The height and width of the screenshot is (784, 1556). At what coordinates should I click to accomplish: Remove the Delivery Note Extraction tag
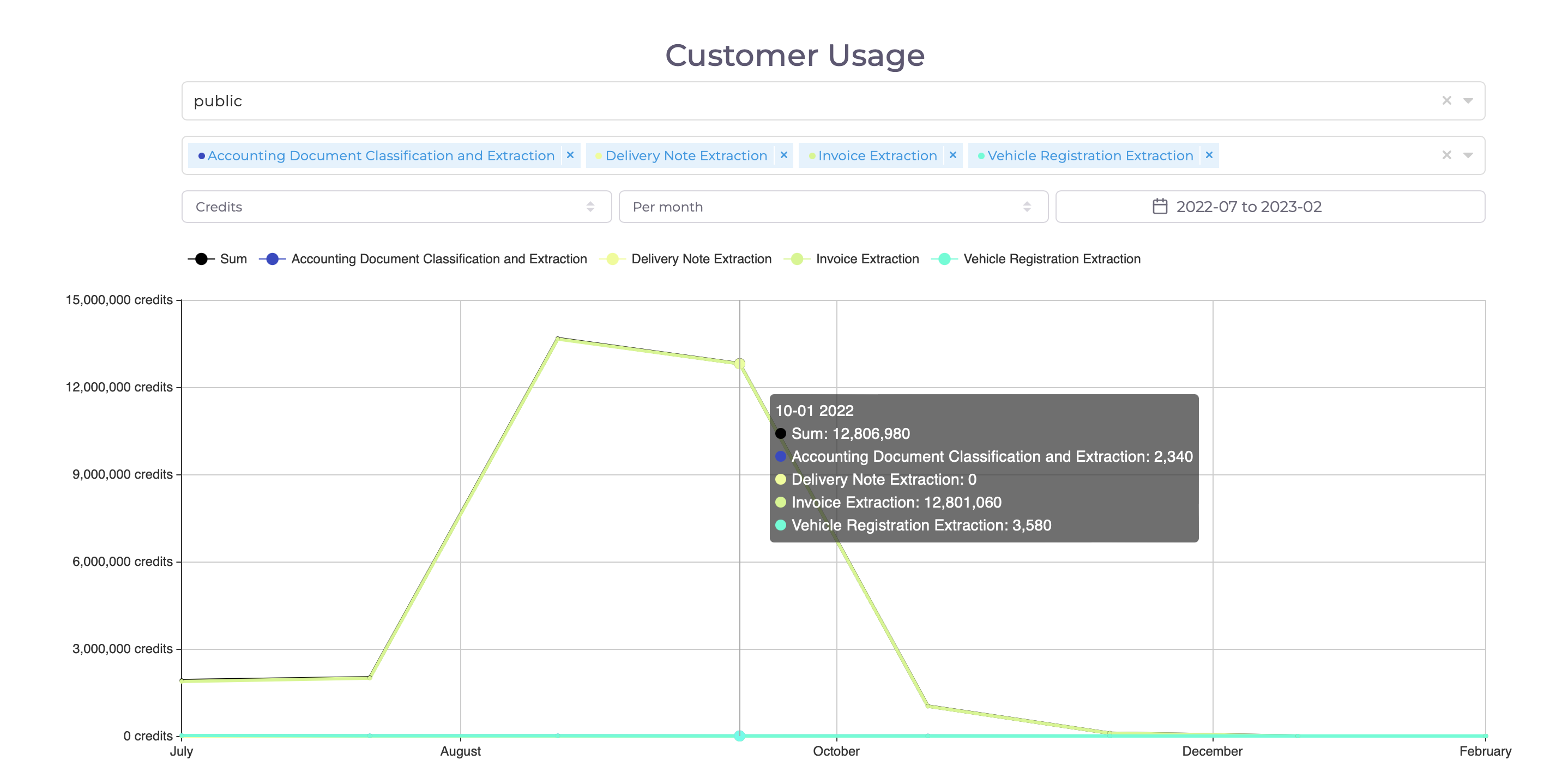click(783, 155)
